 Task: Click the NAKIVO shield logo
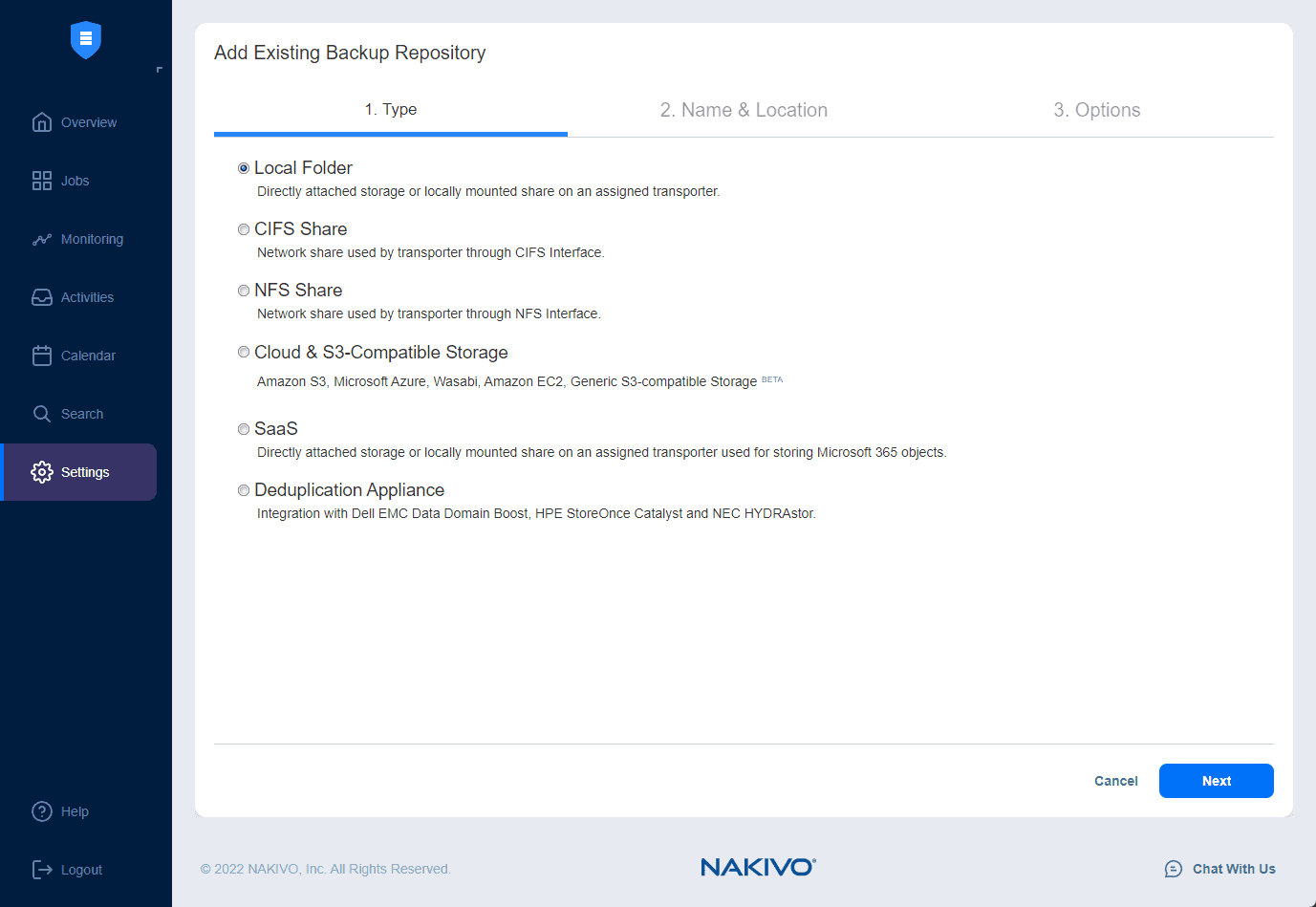click(x=85, y=40)
